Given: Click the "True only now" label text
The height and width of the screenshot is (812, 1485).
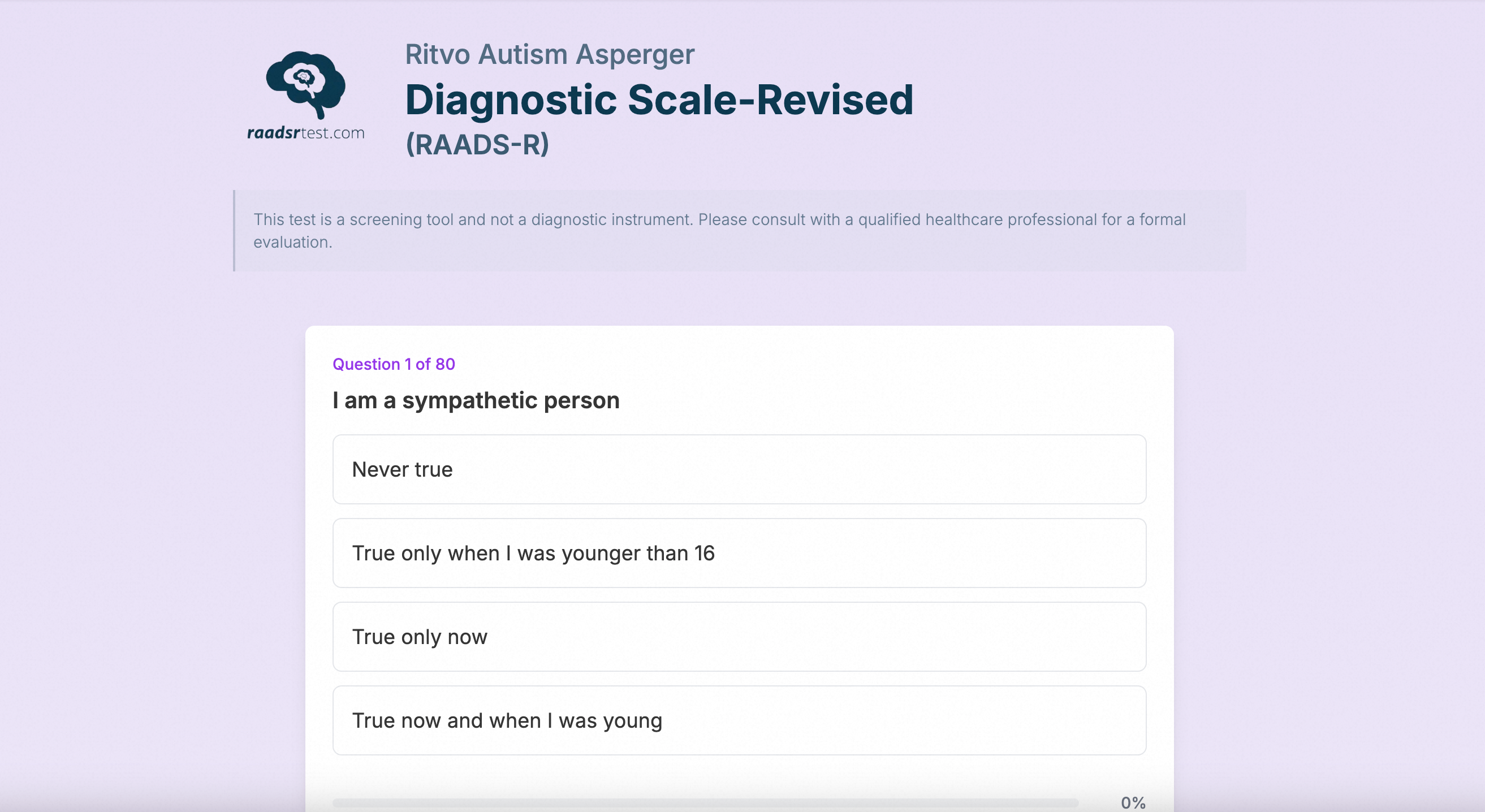Looking at the screenshot, I should pos(420,637).
